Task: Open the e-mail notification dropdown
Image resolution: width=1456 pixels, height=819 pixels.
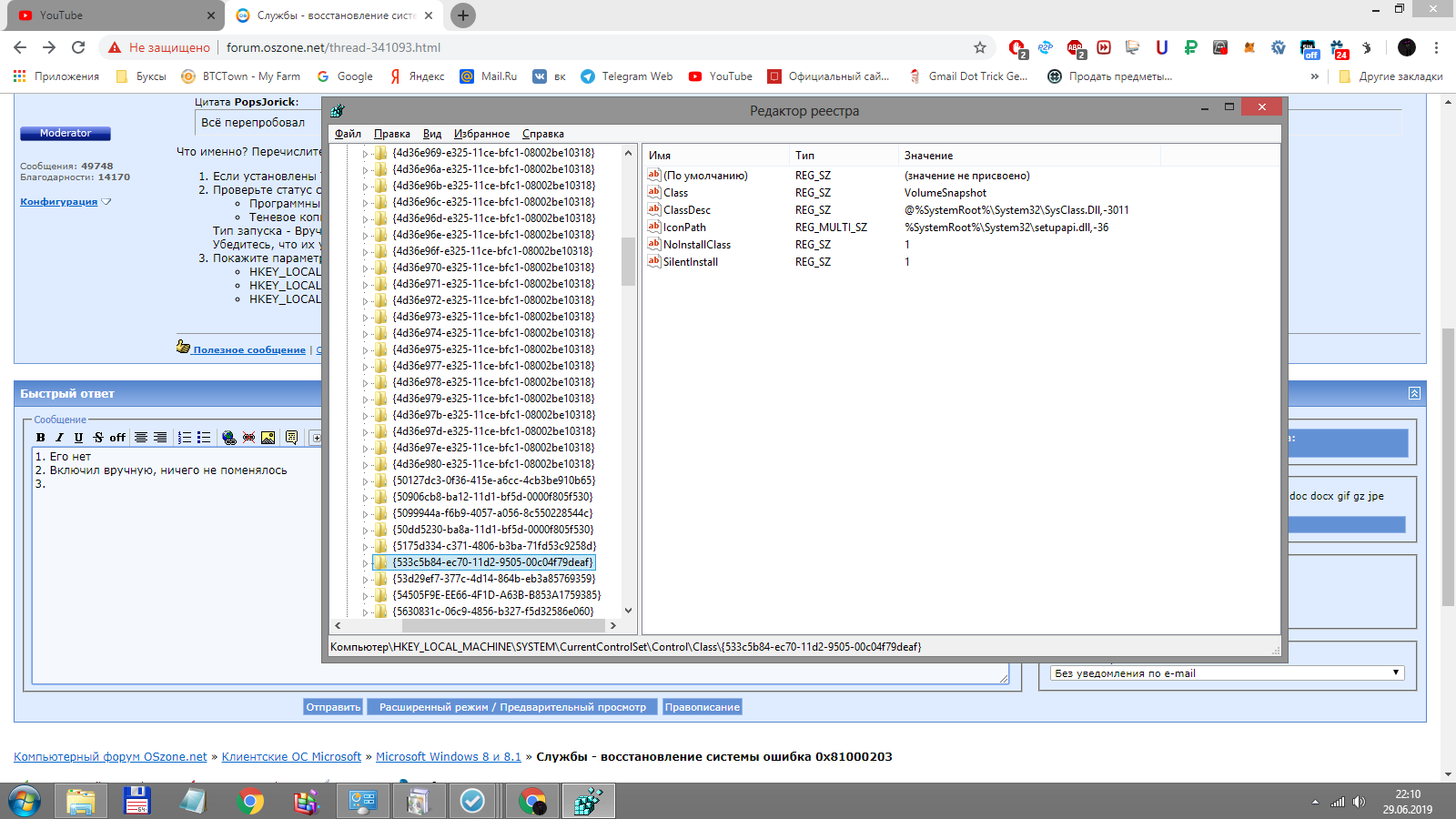Action: [x=1228, y=673]
